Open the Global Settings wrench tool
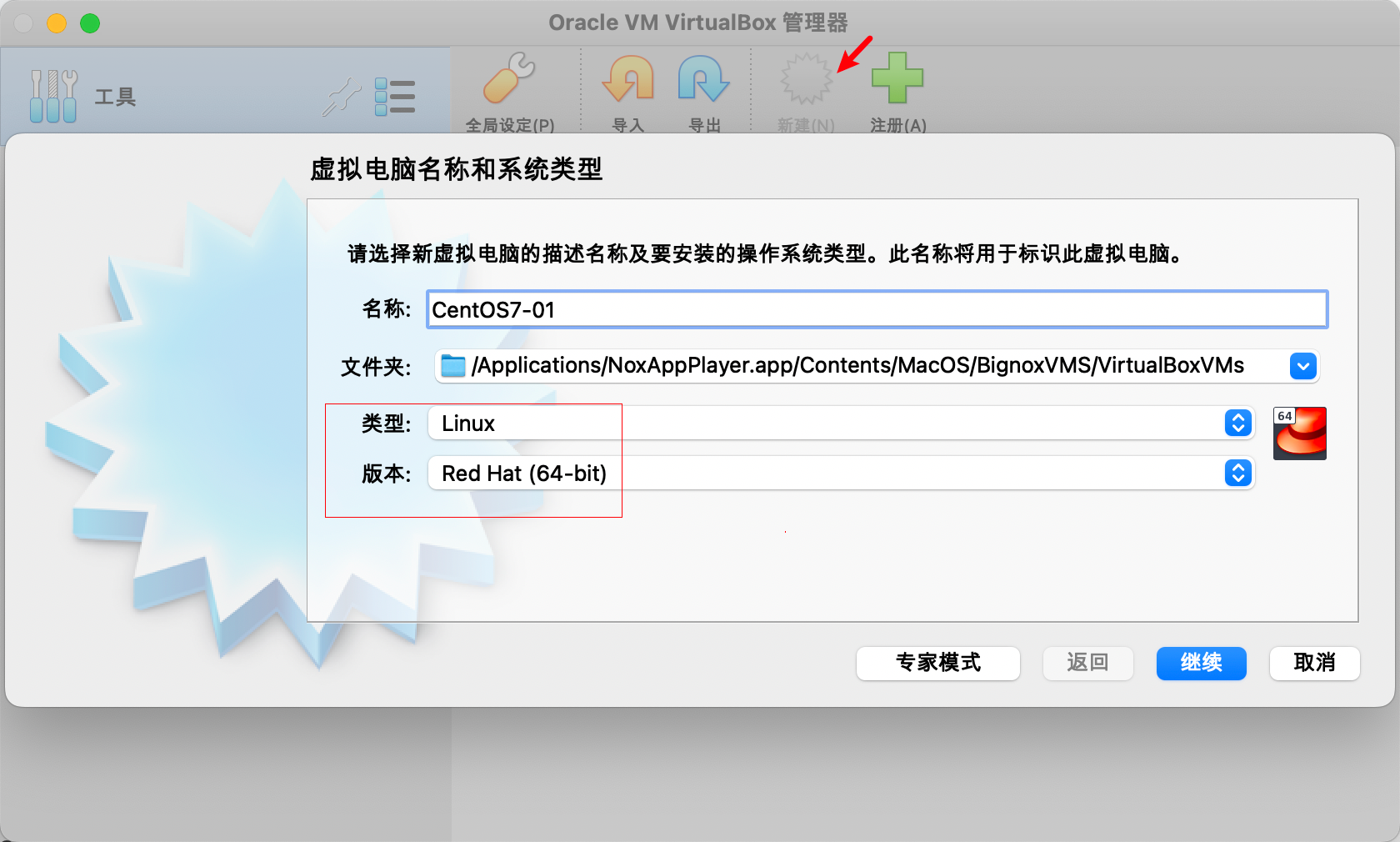 click(x=509, y=79)
